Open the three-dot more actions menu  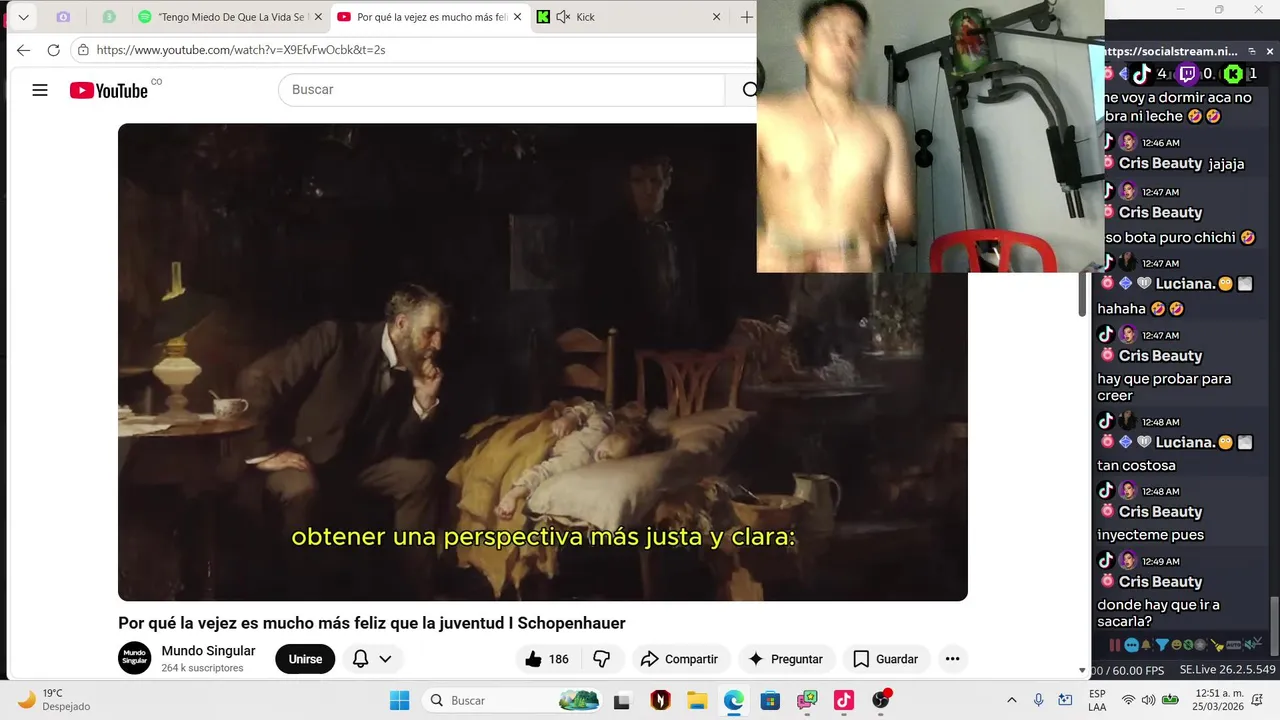[952, 659]
